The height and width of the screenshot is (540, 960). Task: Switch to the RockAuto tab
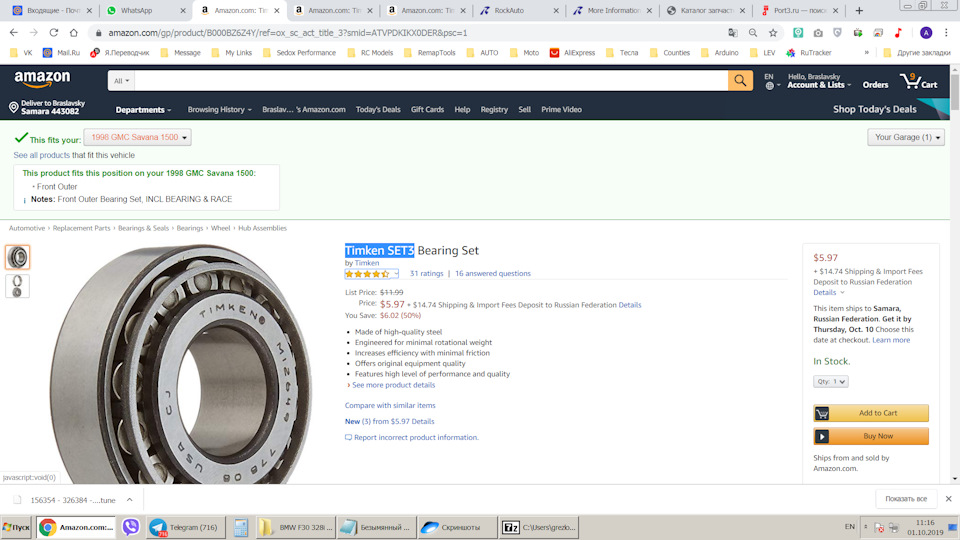(x=517, y=10)
